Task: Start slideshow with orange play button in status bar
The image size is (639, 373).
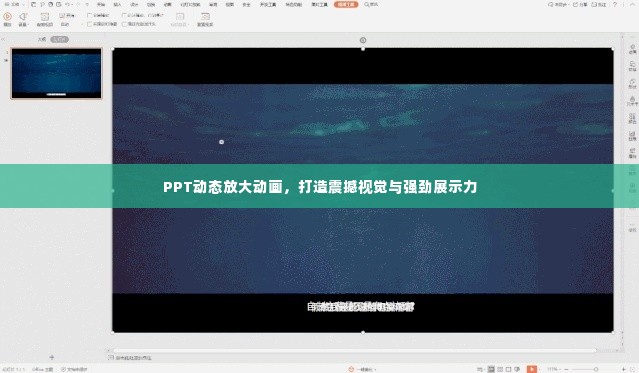Action: (x=532, y=369)
